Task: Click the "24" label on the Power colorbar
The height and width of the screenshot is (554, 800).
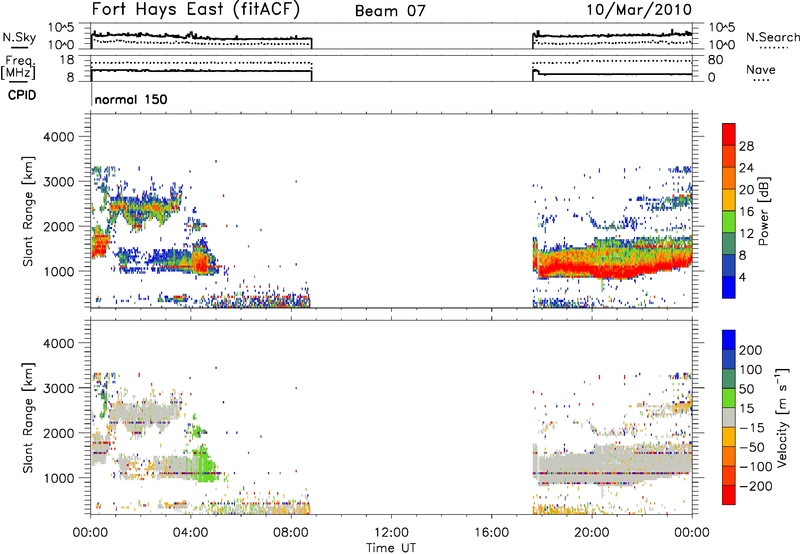Action: 746,168
